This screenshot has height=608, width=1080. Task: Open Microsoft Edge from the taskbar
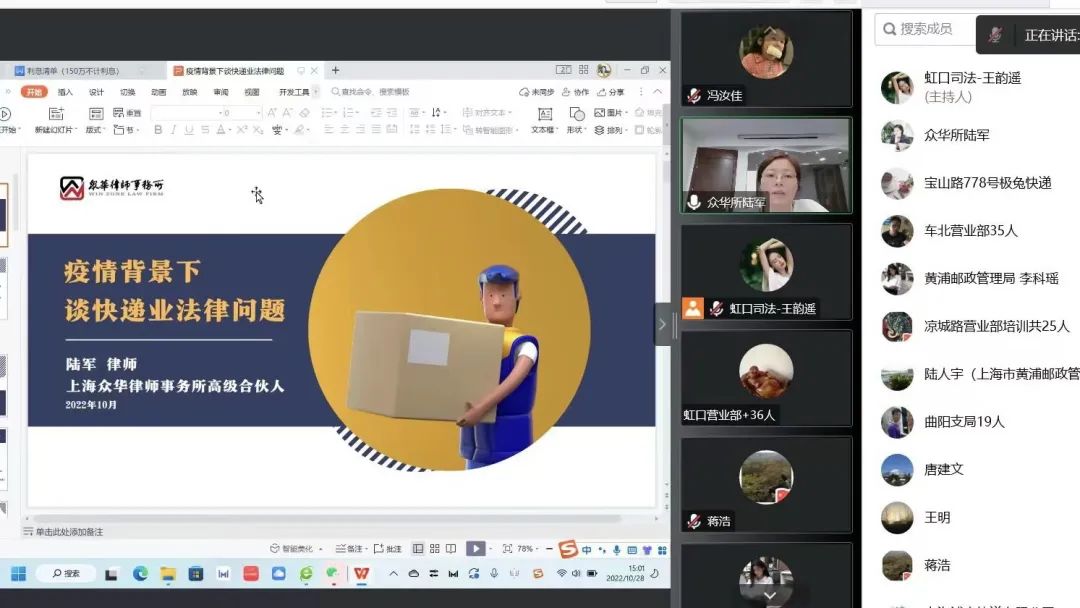coord(140,574)
